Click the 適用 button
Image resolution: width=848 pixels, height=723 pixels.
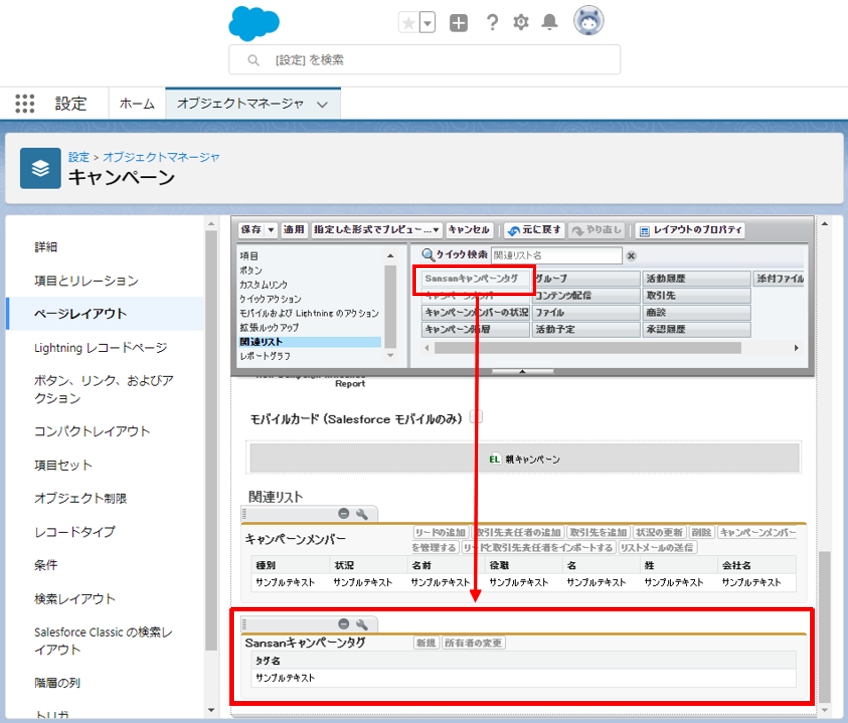point(293,230)
